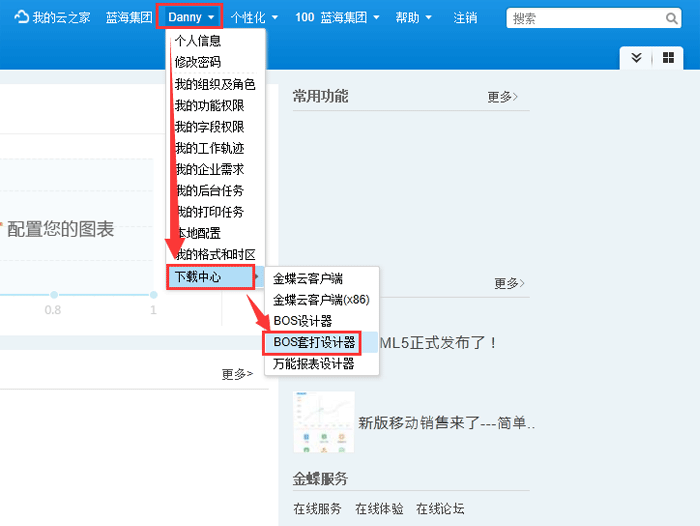Click 在线体验 link
The height and width of the screenshot is (526, 700).
click(379, 509)
